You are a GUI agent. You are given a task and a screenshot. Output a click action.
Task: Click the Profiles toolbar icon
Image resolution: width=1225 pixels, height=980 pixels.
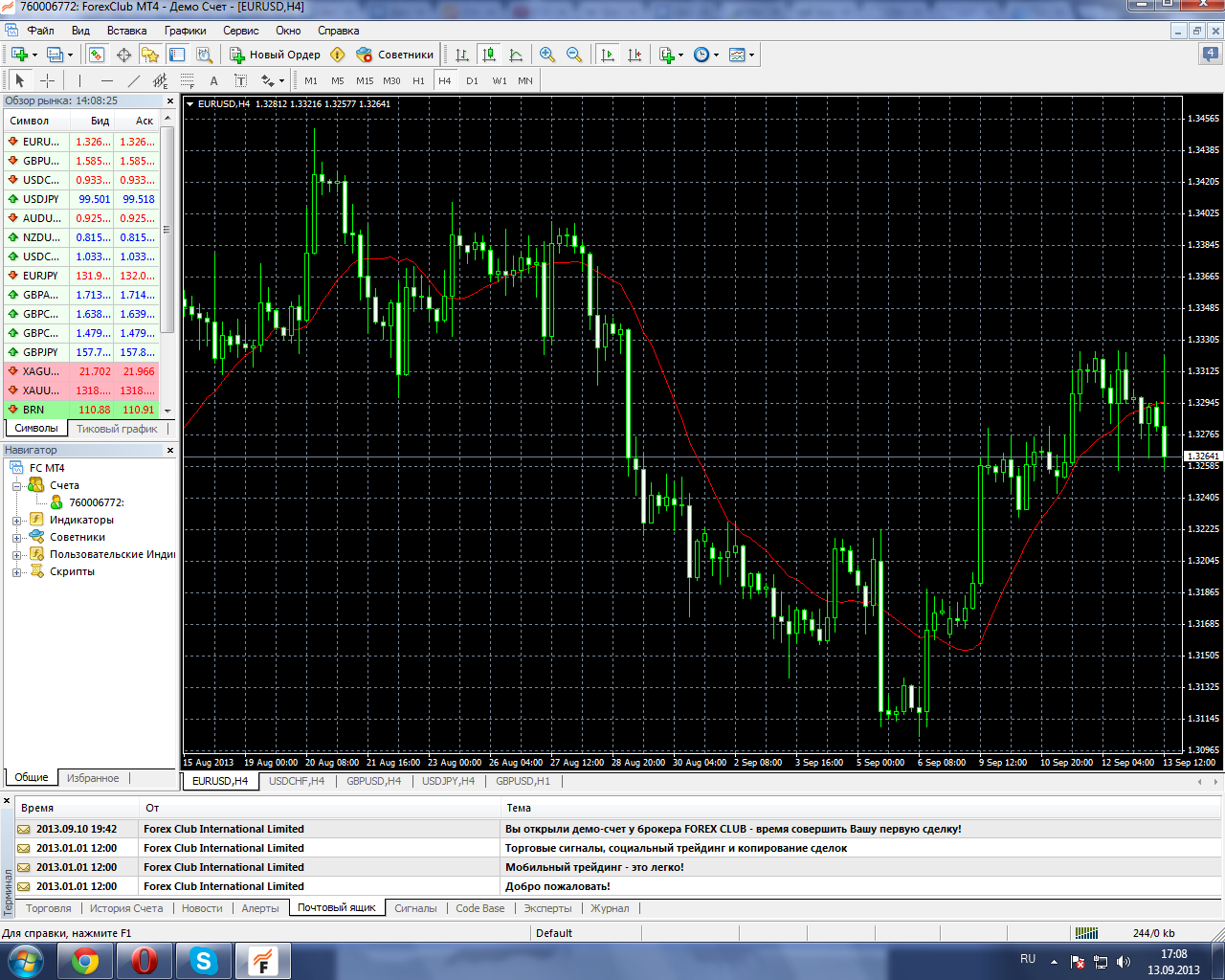(55, 55)
